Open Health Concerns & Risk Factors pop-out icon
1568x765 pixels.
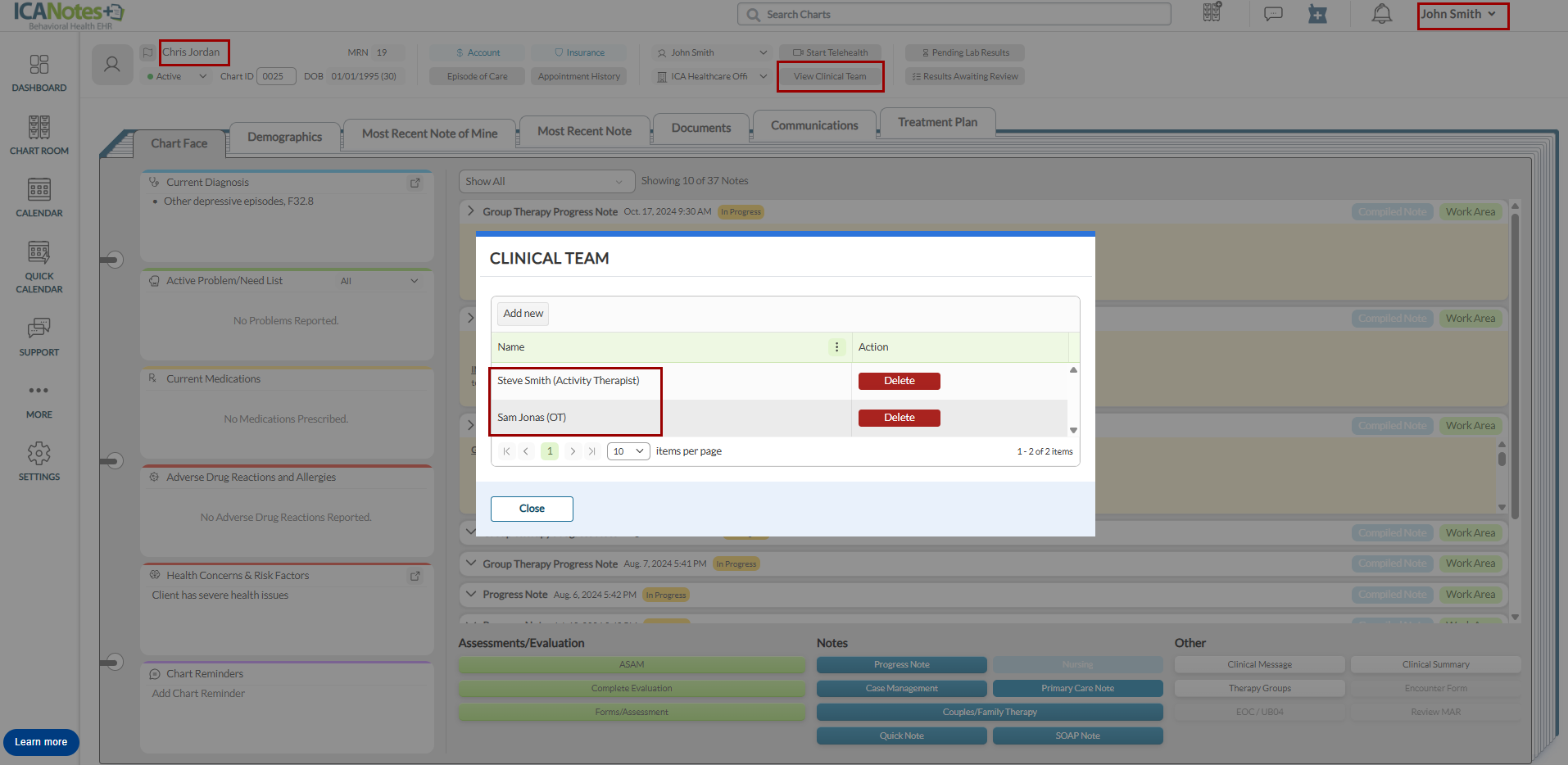[415, 576]
